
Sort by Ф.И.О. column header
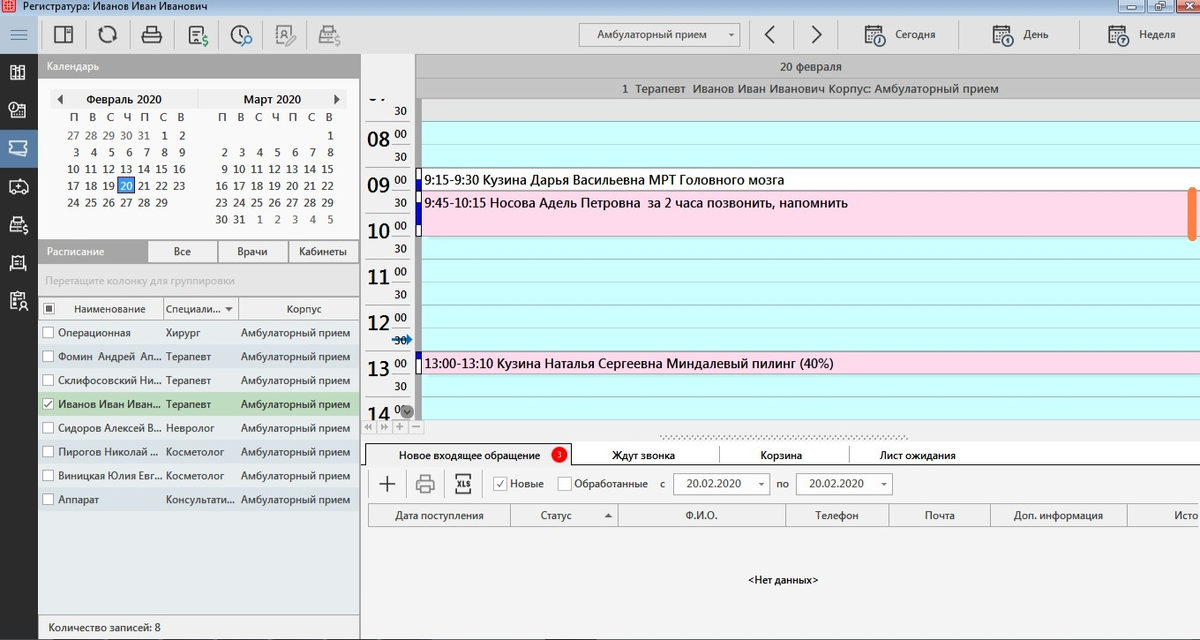702,516
